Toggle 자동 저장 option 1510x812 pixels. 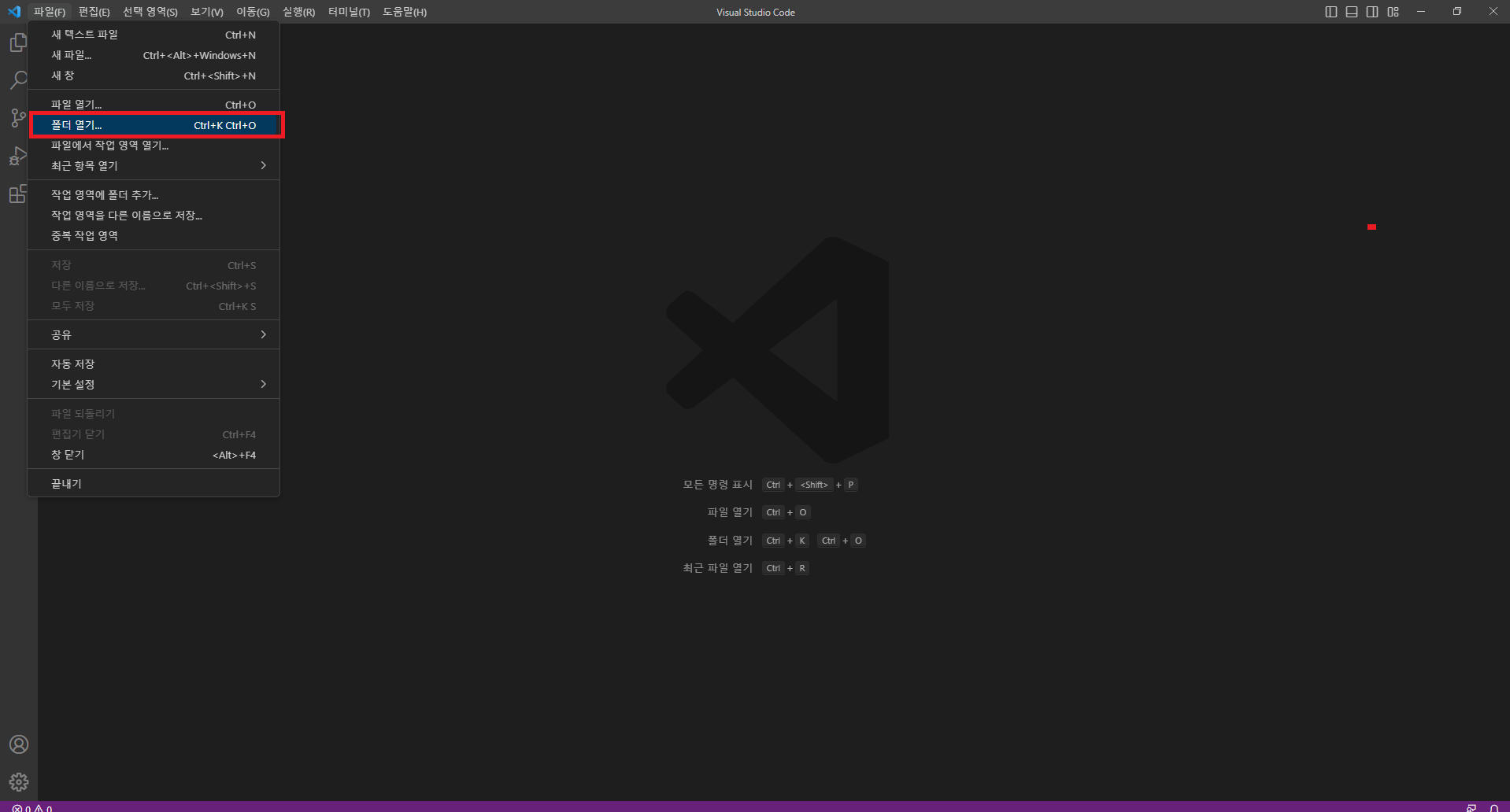point(154,364)
